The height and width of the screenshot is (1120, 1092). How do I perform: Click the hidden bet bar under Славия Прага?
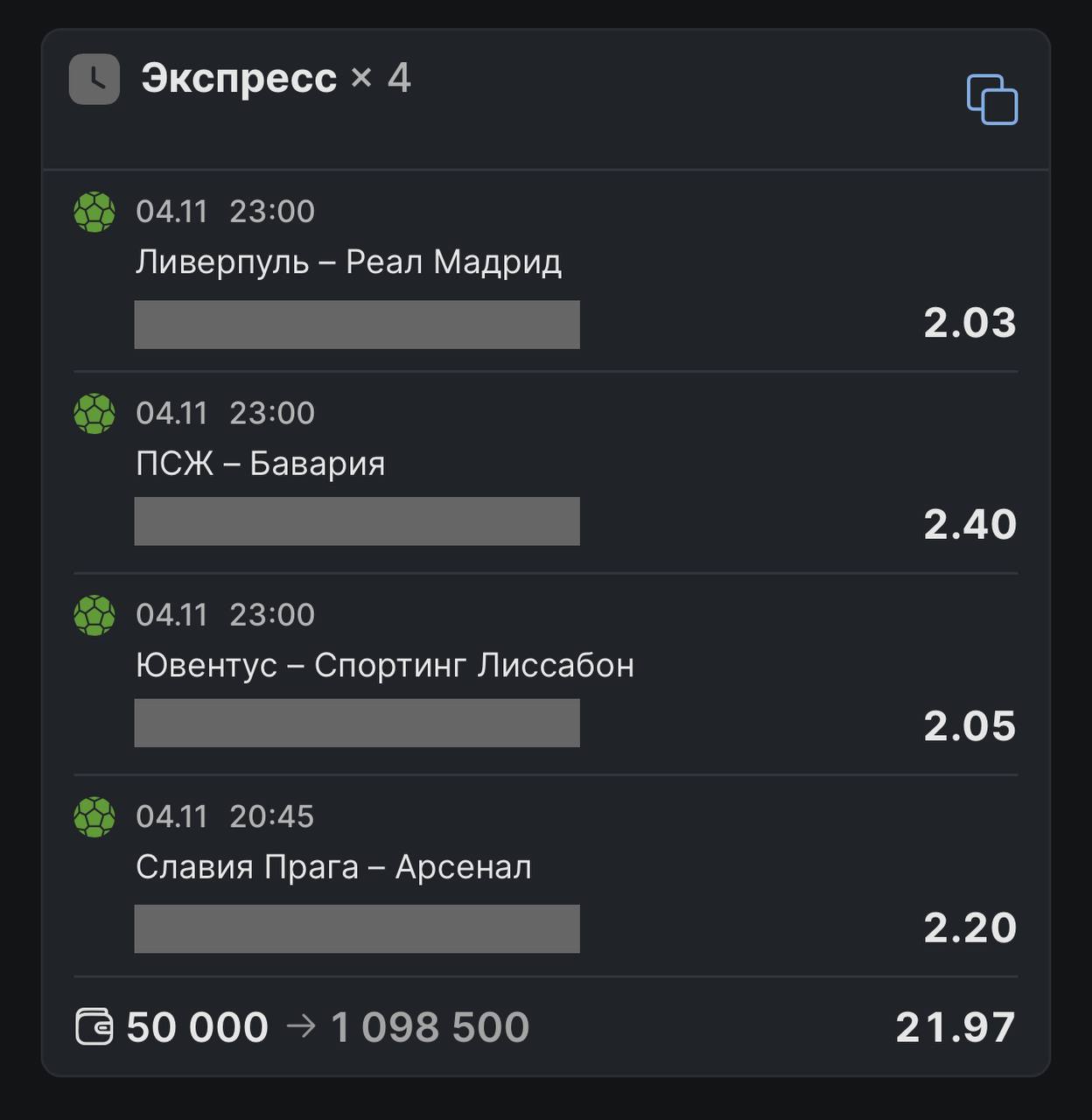tap(357, 928)
